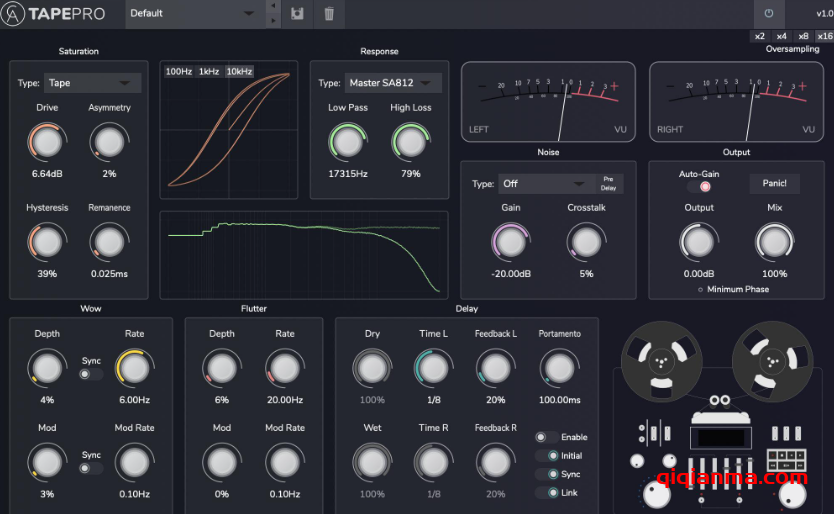Select x4 oversampling option
Viewport: 834px width, 514px height.
point(781,36)
